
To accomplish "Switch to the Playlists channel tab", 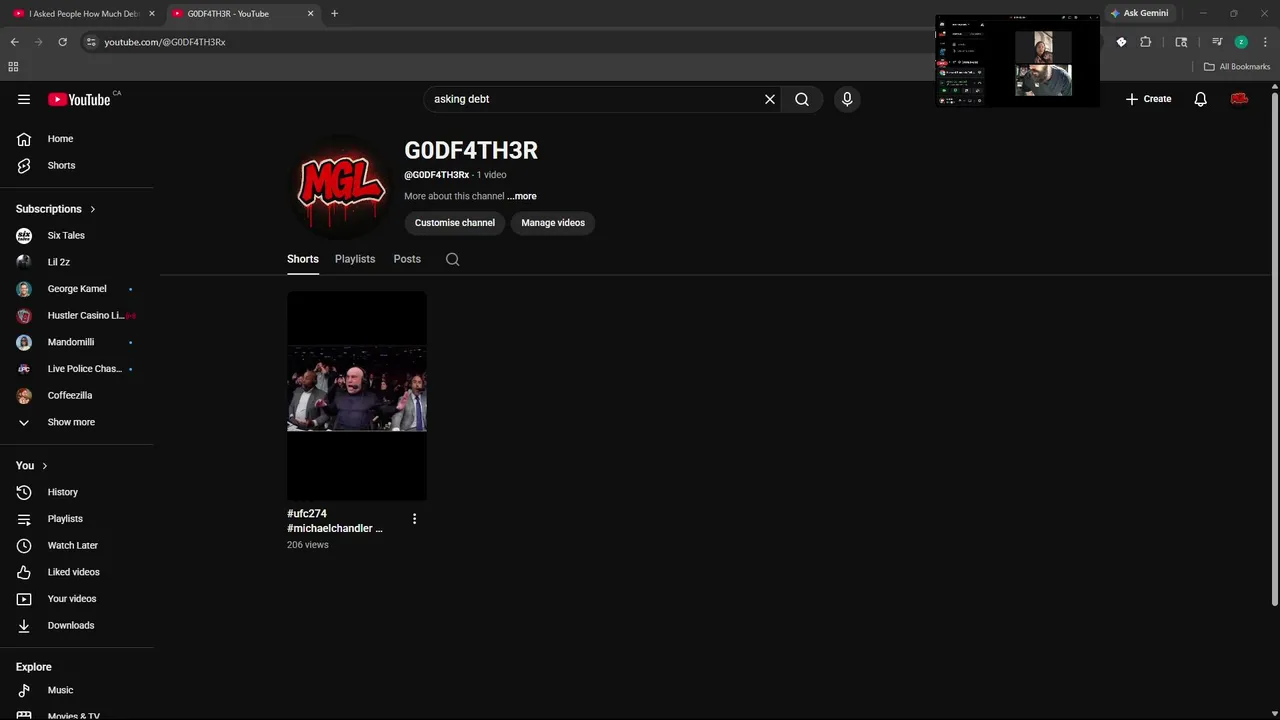I will 355,259.
